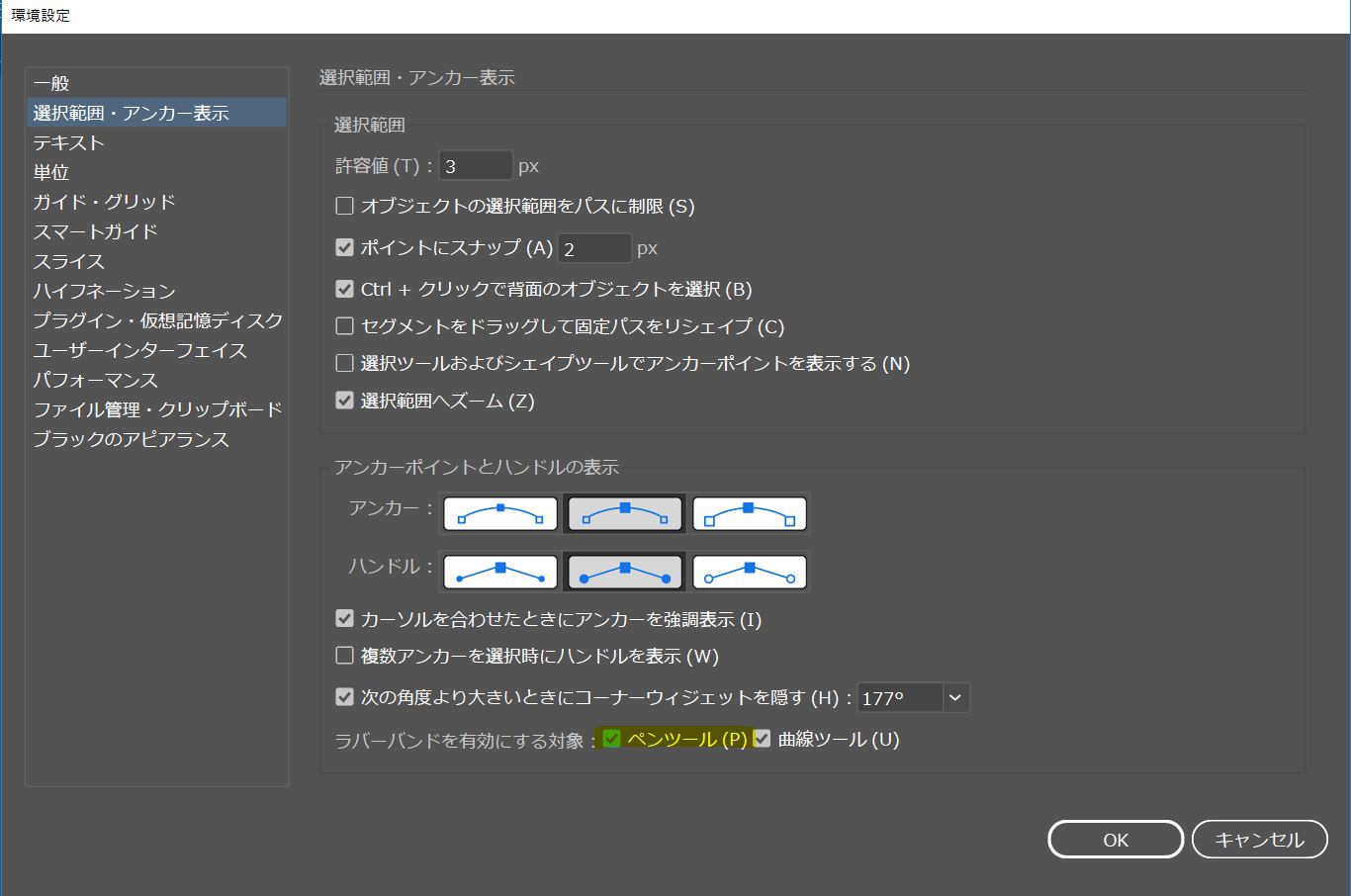Enable セグメントをドラッグして固定パスをリシェイプ checkbox
This screenshot has width=1351, height=896.
[344, 325]
